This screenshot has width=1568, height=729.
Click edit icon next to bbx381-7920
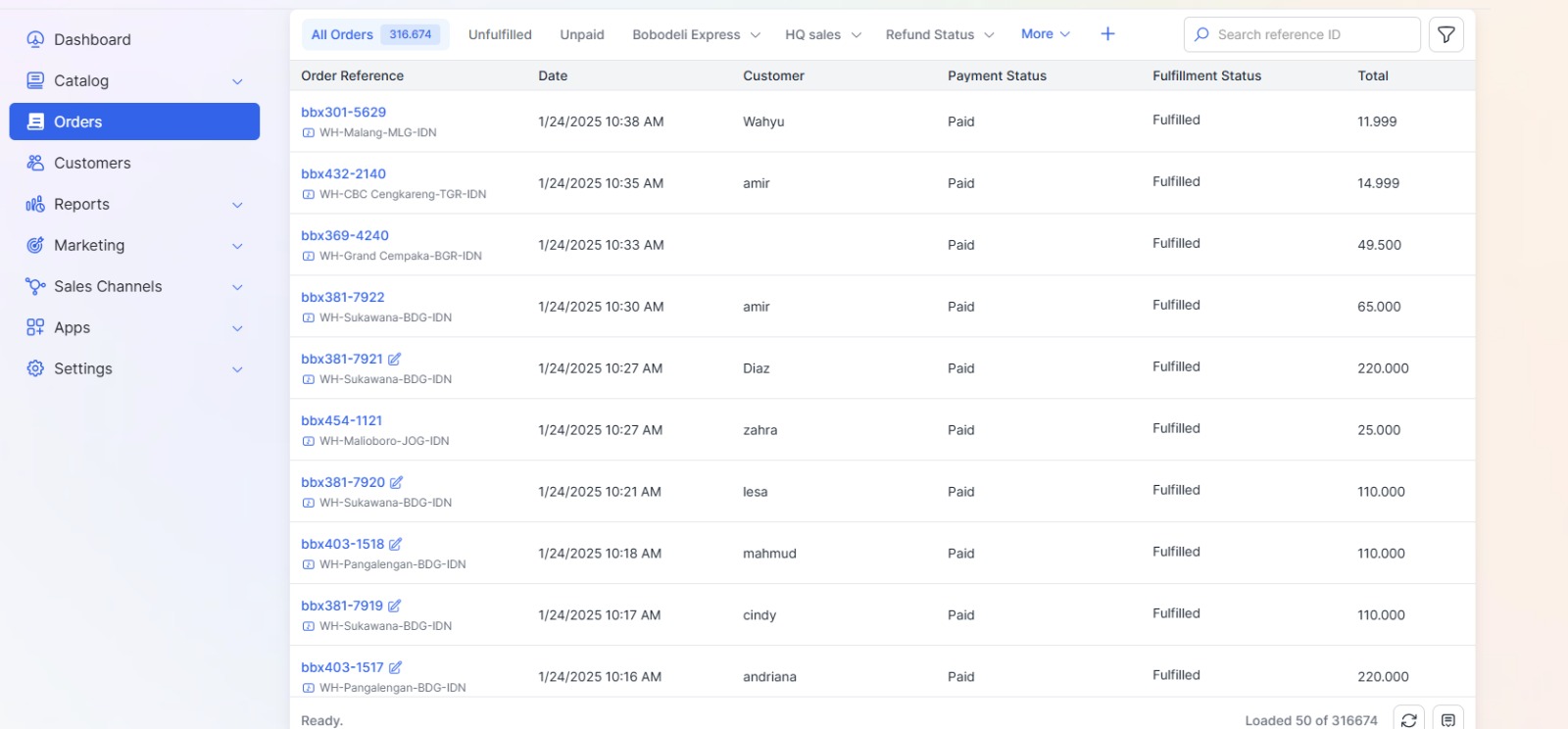[396, 482]
